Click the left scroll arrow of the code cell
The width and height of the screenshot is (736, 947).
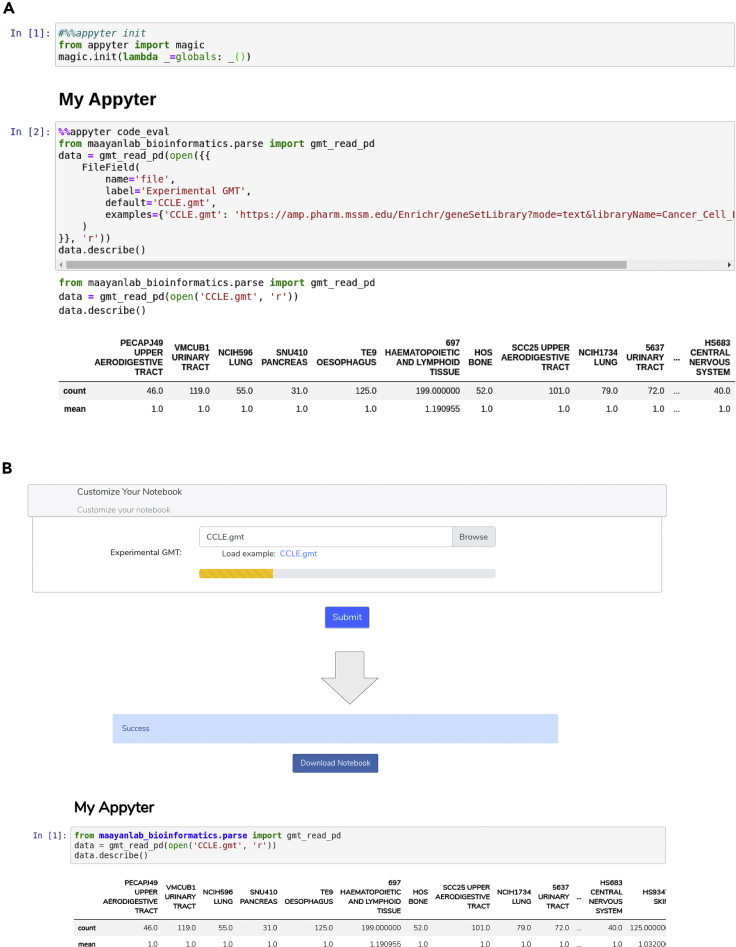(x=62, y=265)
